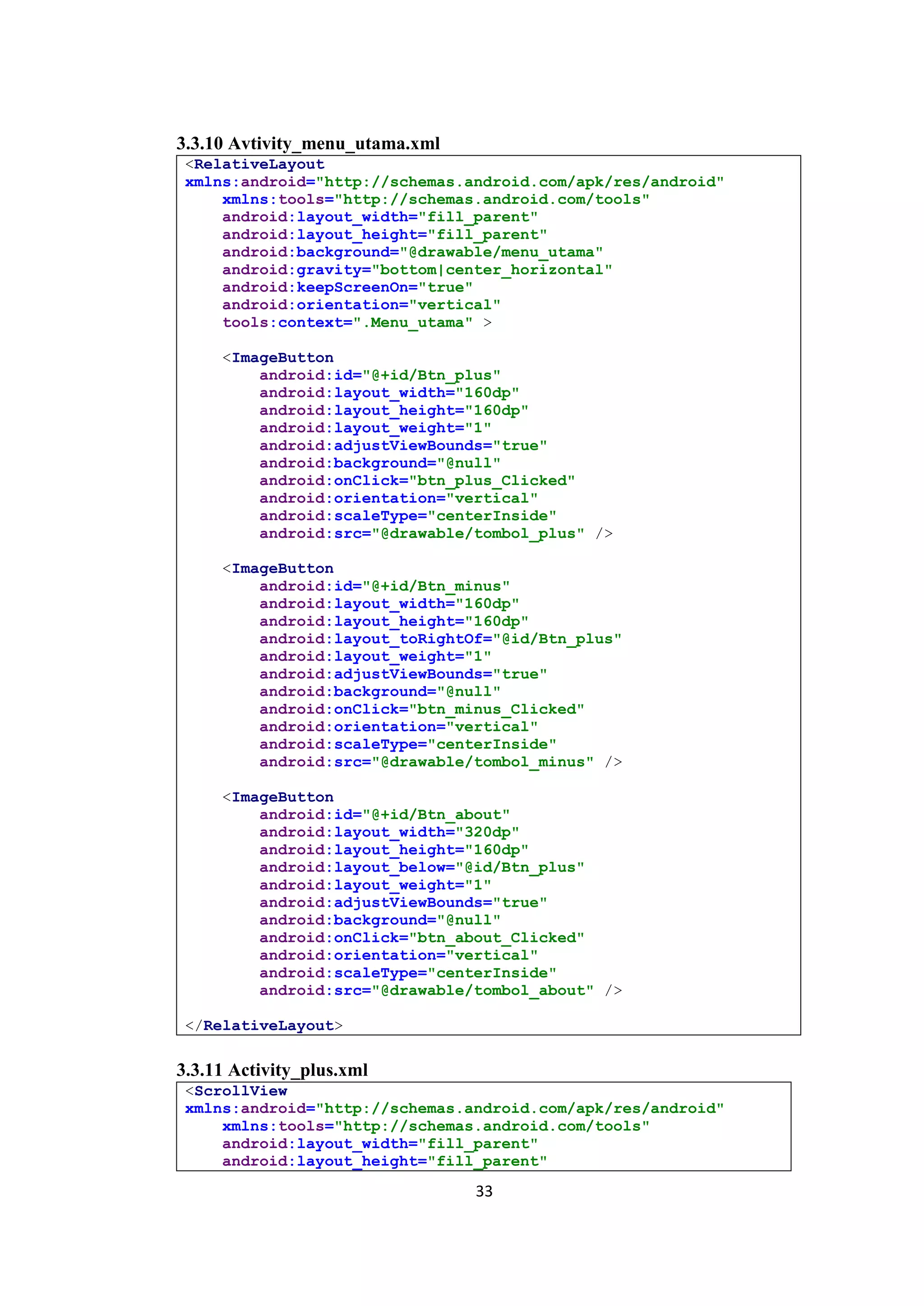Click the page number 33
924x1306 pixels.
pos(484,1191)
